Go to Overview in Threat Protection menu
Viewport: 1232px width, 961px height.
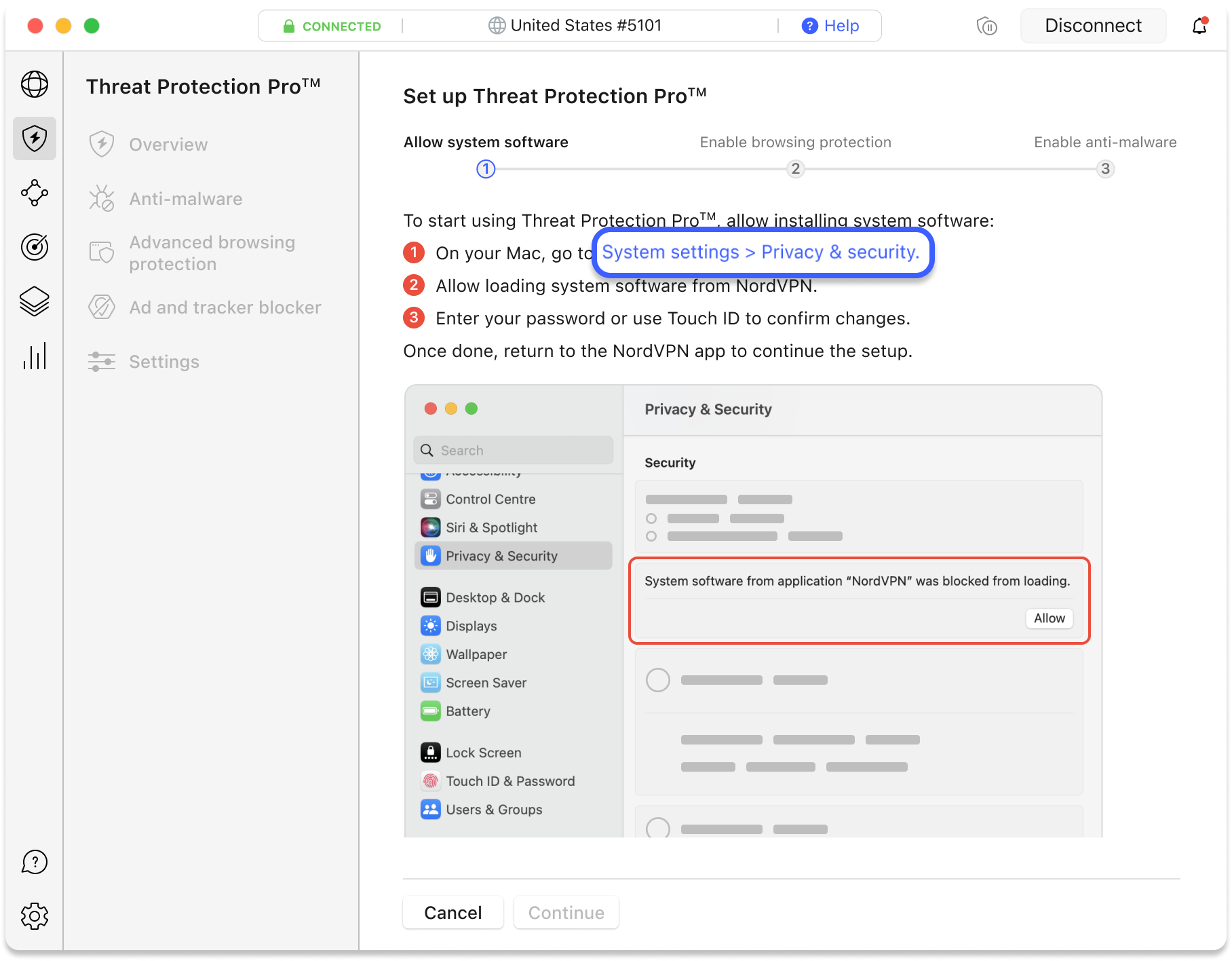click(168, 145)
